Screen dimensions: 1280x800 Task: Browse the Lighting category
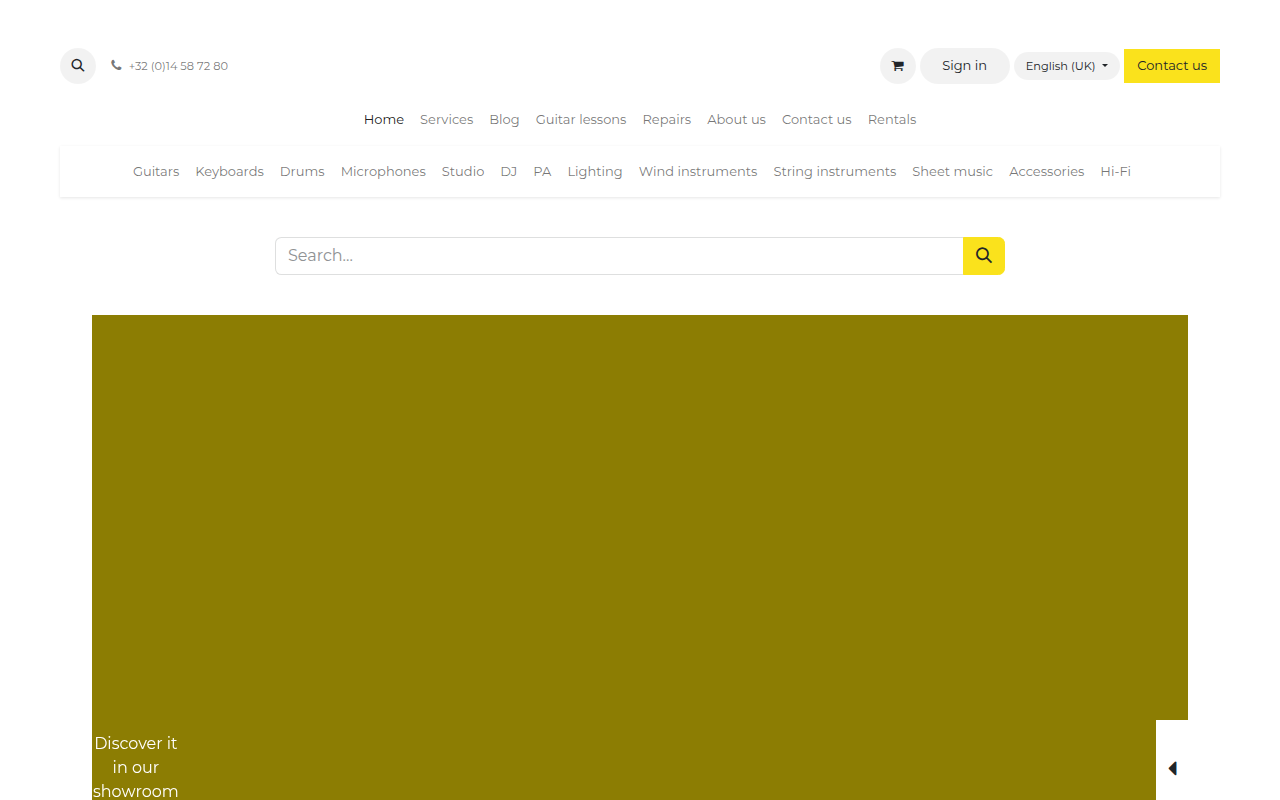[x=595, y=171]
